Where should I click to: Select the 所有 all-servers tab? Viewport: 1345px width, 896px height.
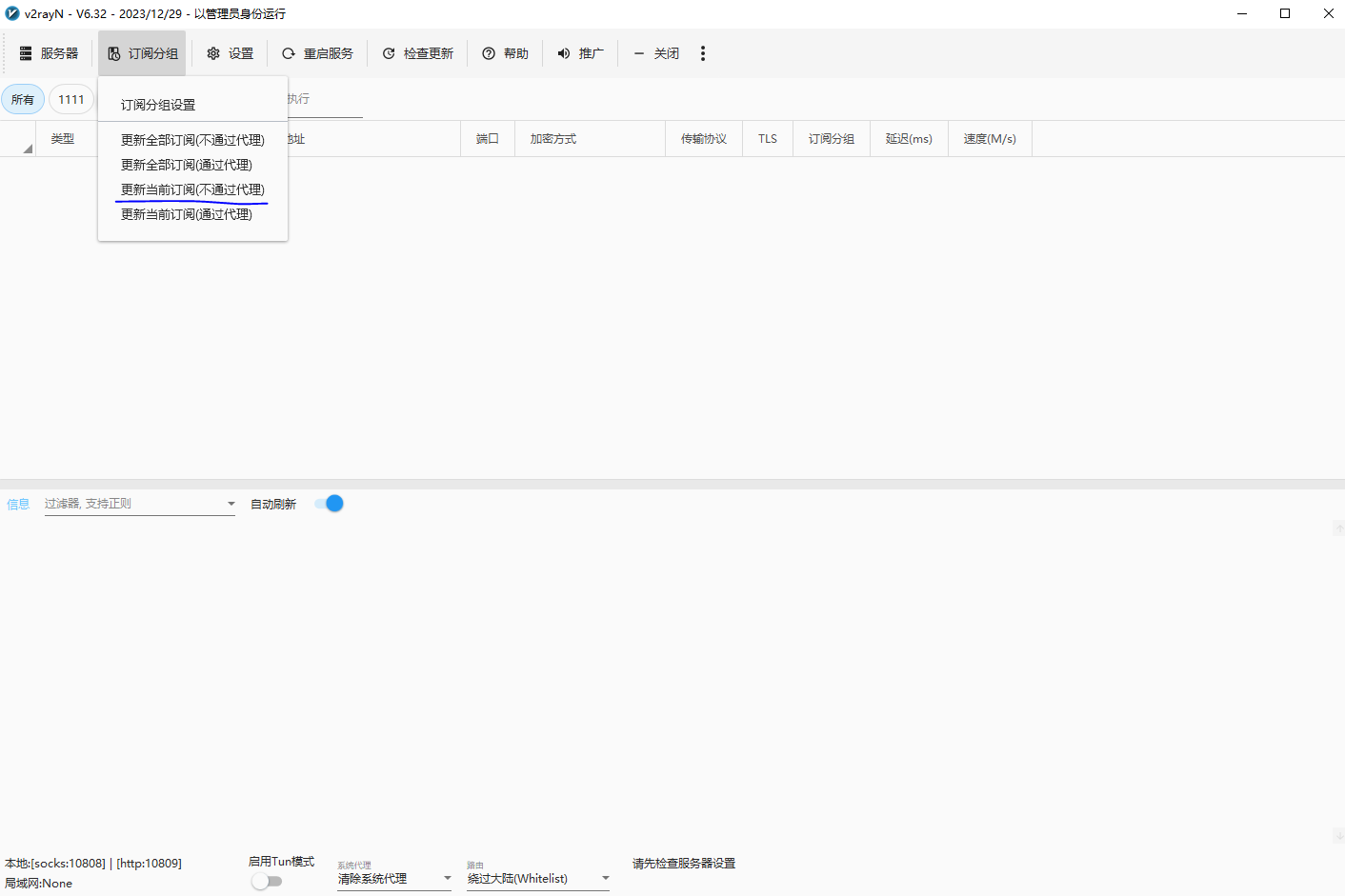23,99
